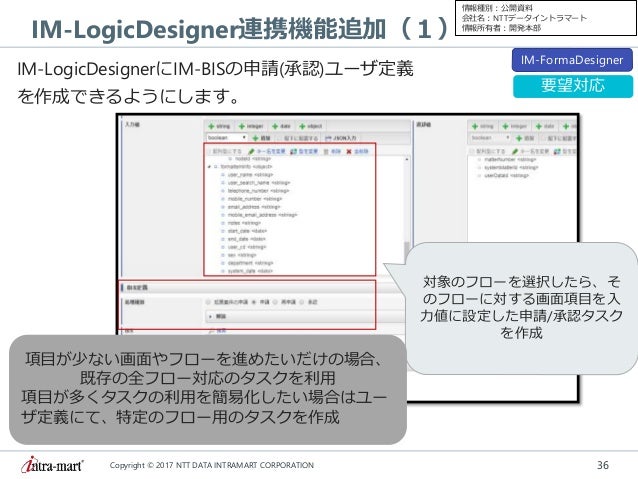Add a string item in input panel
The height and width of the screenshot is (479, 638).
tap(219, 126)
